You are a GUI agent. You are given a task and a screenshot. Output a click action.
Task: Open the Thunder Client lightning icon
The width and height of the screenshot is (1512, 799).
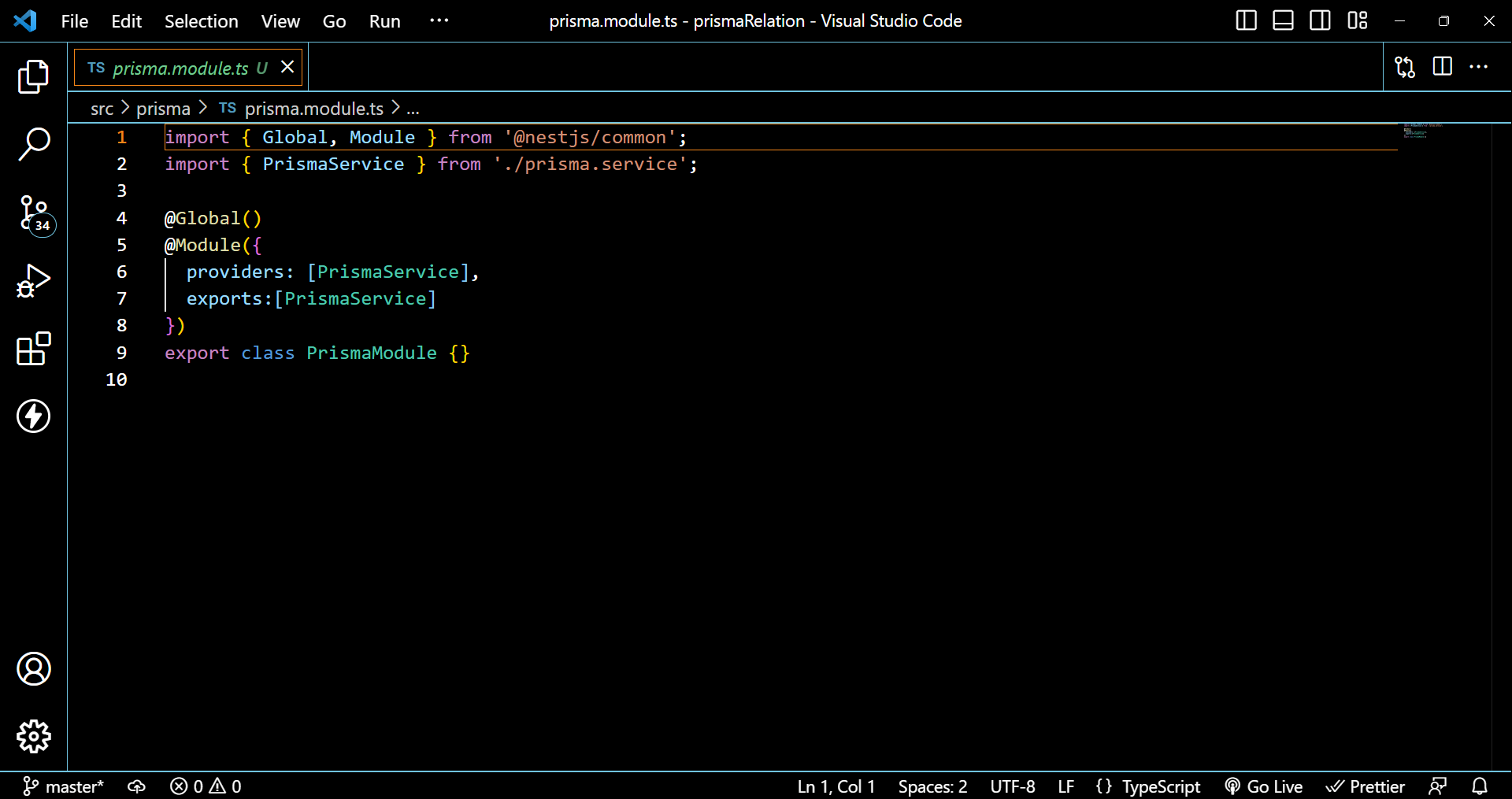tap(33, 416)
